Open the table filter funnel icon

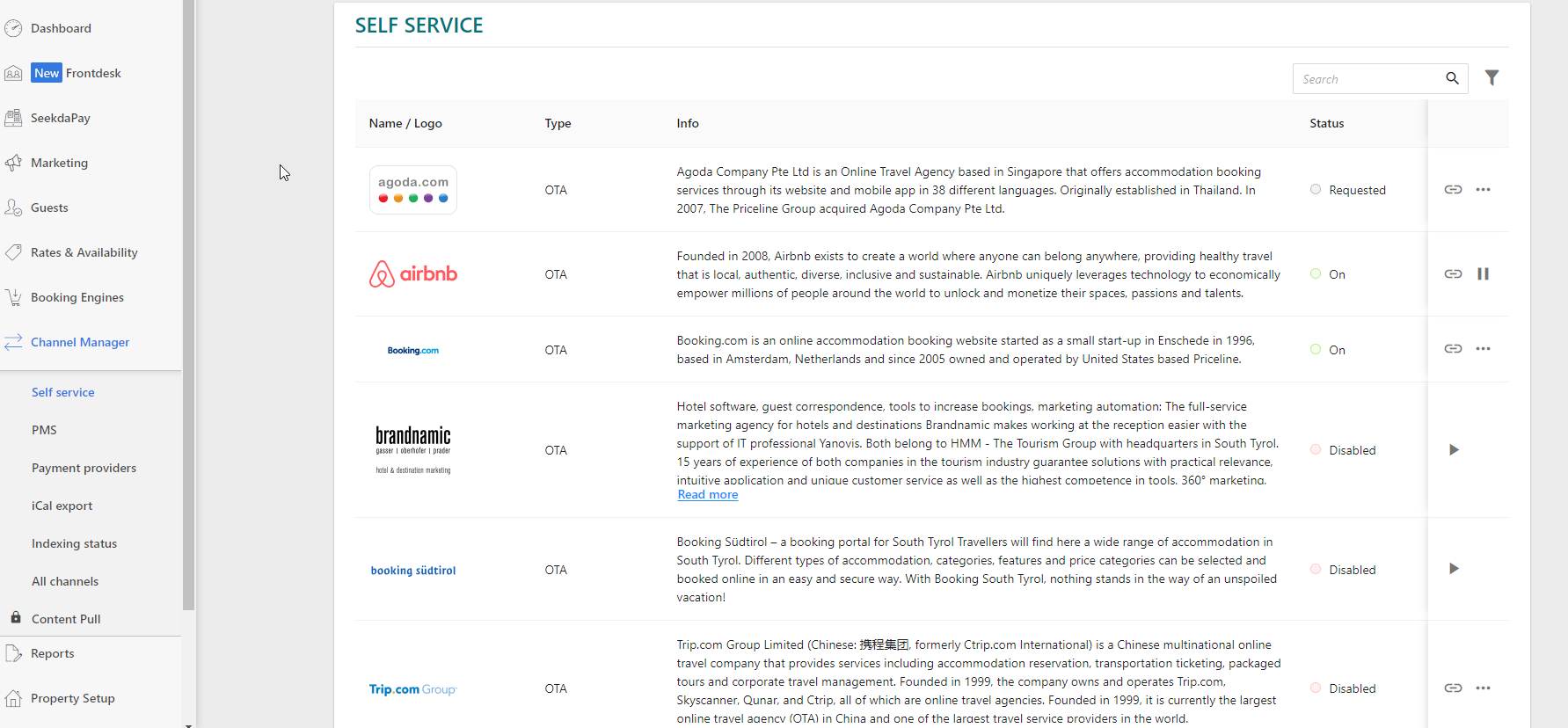click(x=1492, y=78)
